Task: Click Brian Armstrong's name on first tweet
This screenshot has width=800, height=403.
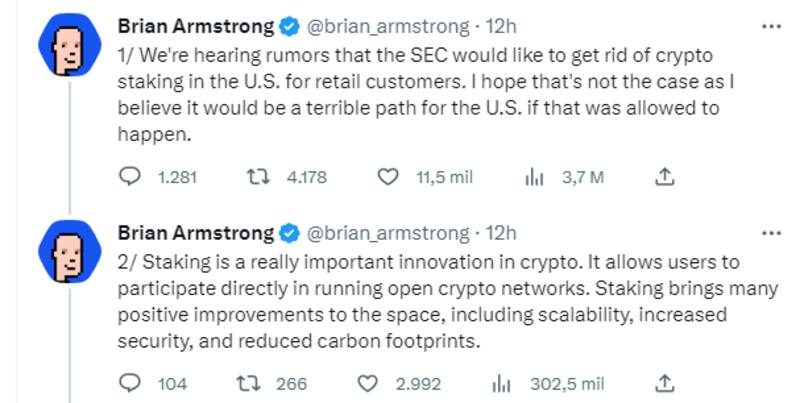Action: 196,25
